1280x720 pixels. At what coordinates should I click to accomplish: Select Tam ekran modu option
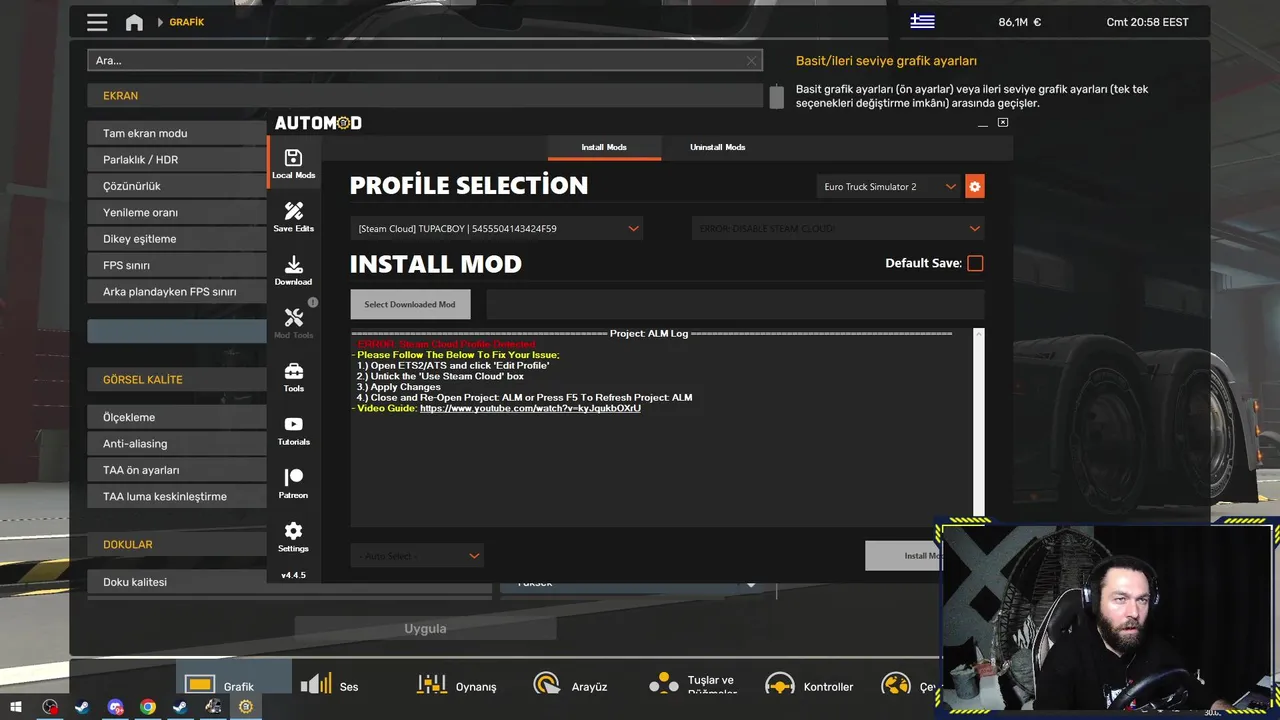click(x=178, y=133)
